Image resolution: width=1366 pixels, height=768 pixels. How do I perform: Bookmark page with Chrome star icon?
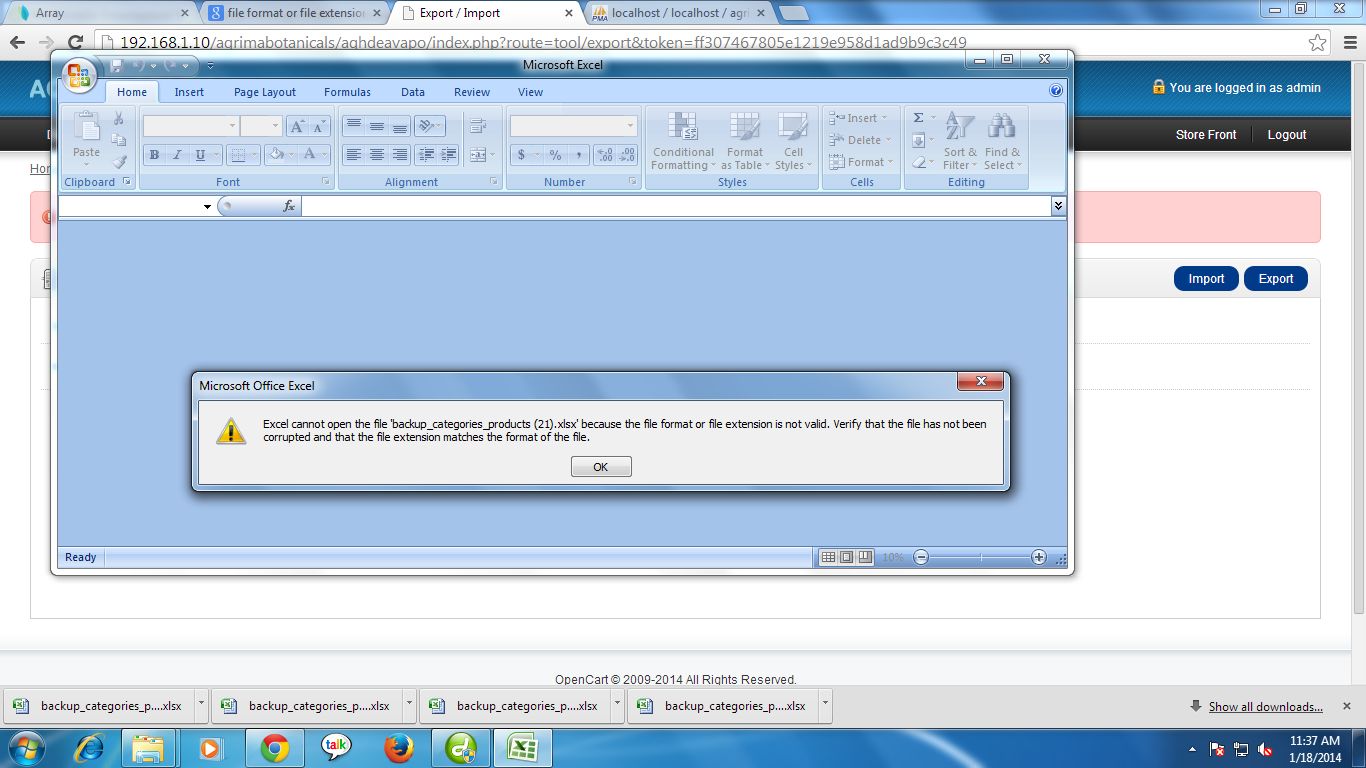tap(1318, 43)
